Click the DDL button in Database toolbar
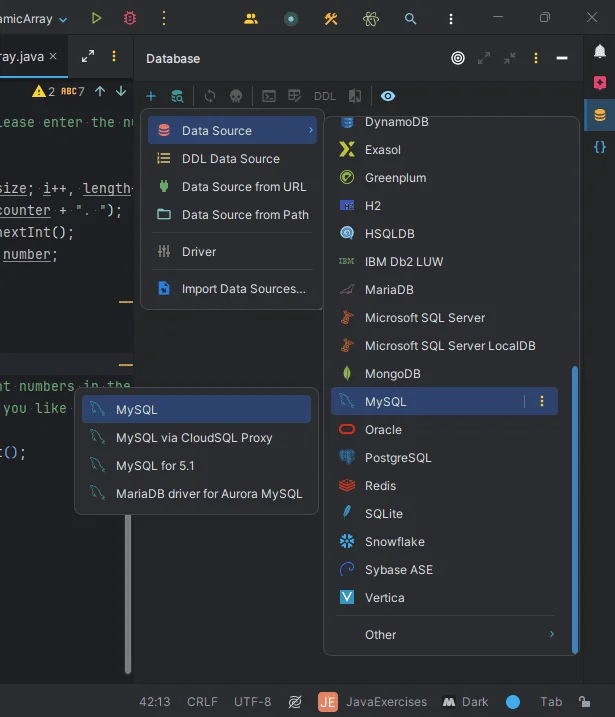The width and height of the screenshot is (615, 717). click(325, 96)
